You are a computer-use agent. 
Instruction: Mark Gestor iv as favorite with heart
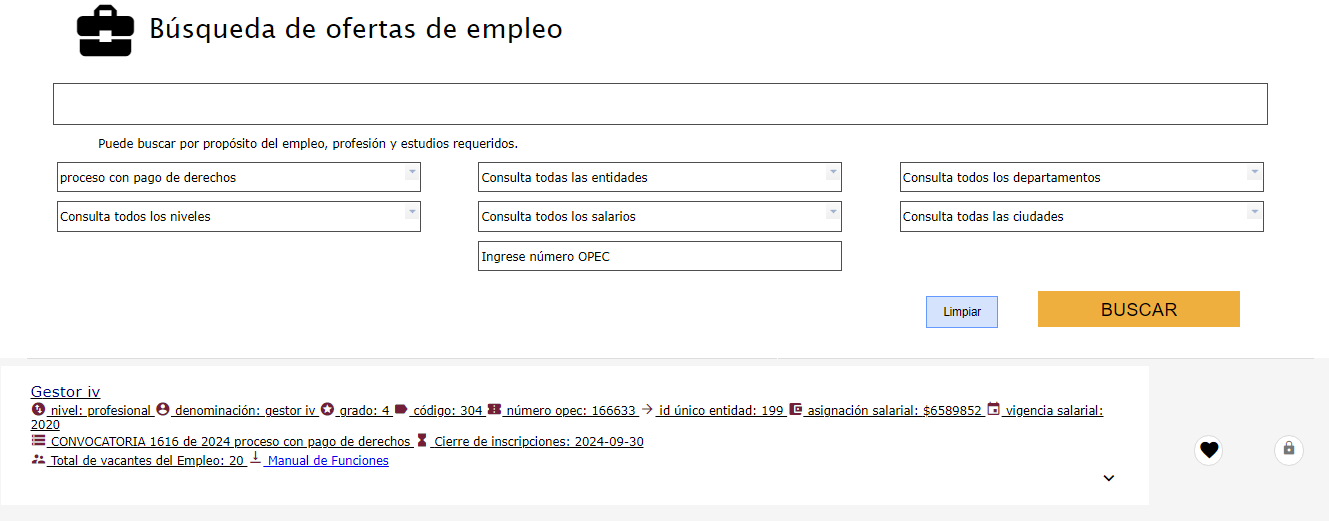[1209, 450]
